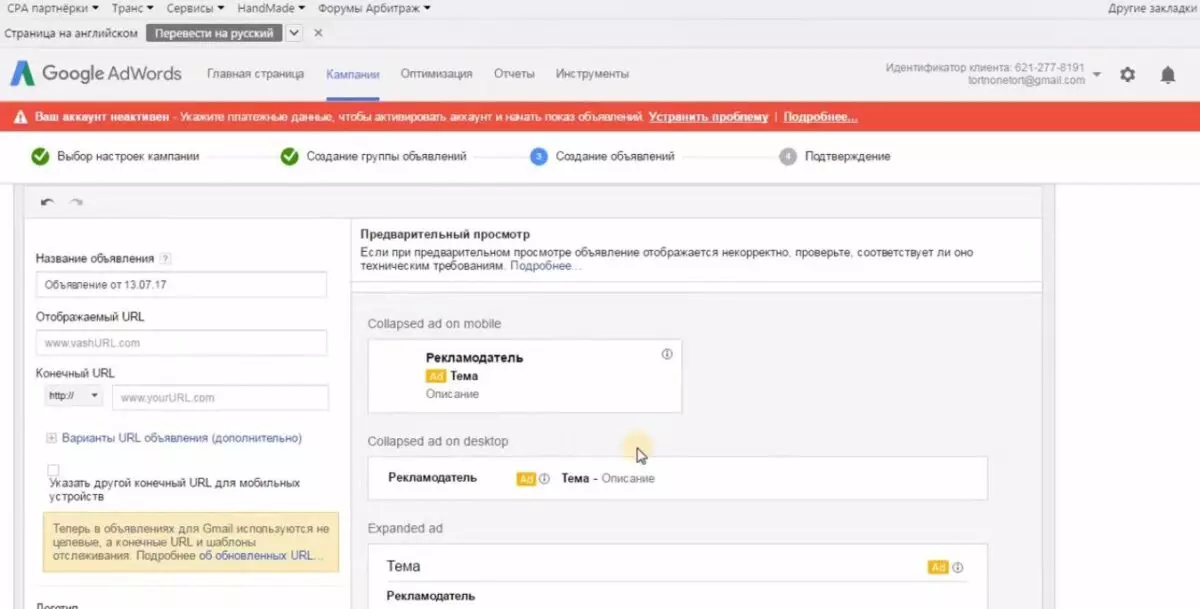Go to Главная страница tab
Screen dimensions: 1200x609
pos(255,74)
